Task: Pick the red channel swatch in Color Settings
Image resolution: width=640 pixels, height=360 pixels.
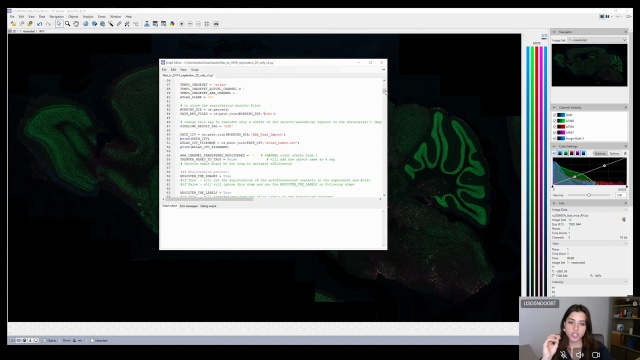Action: point(571,153)
